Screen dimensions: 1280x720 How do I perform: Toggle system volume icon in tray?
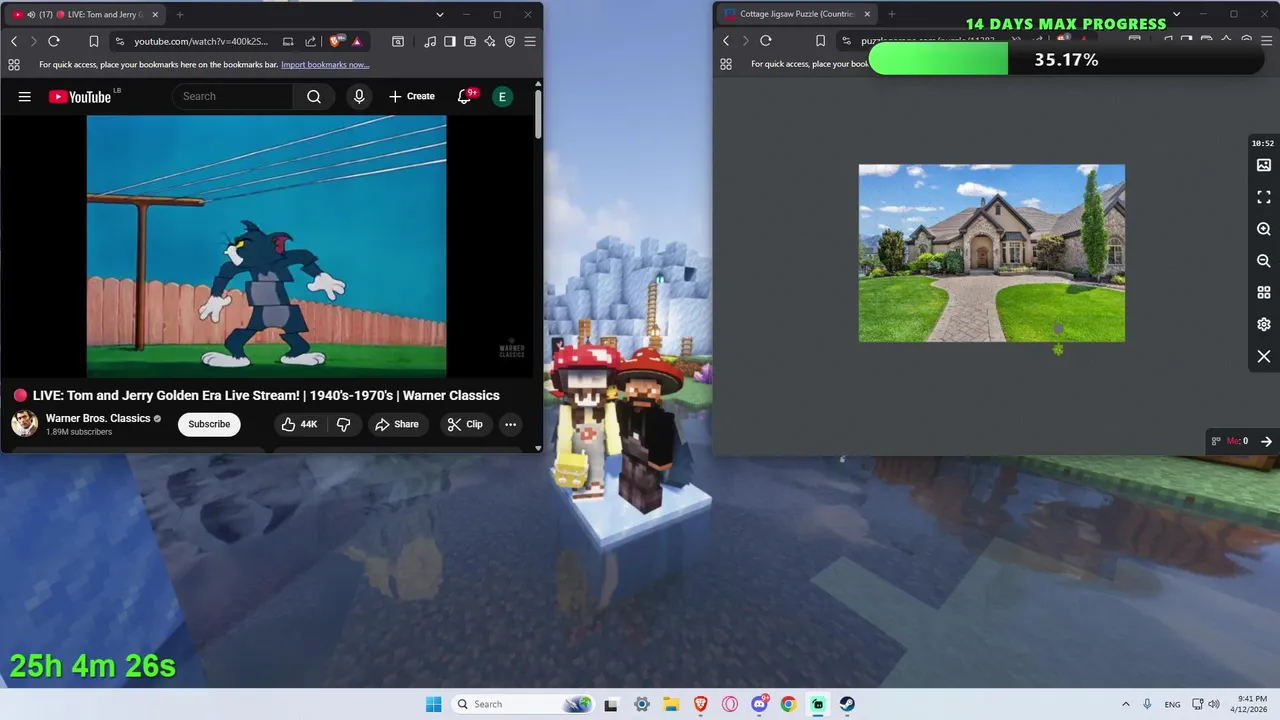pyautogui.click(x=1214, y=704)
